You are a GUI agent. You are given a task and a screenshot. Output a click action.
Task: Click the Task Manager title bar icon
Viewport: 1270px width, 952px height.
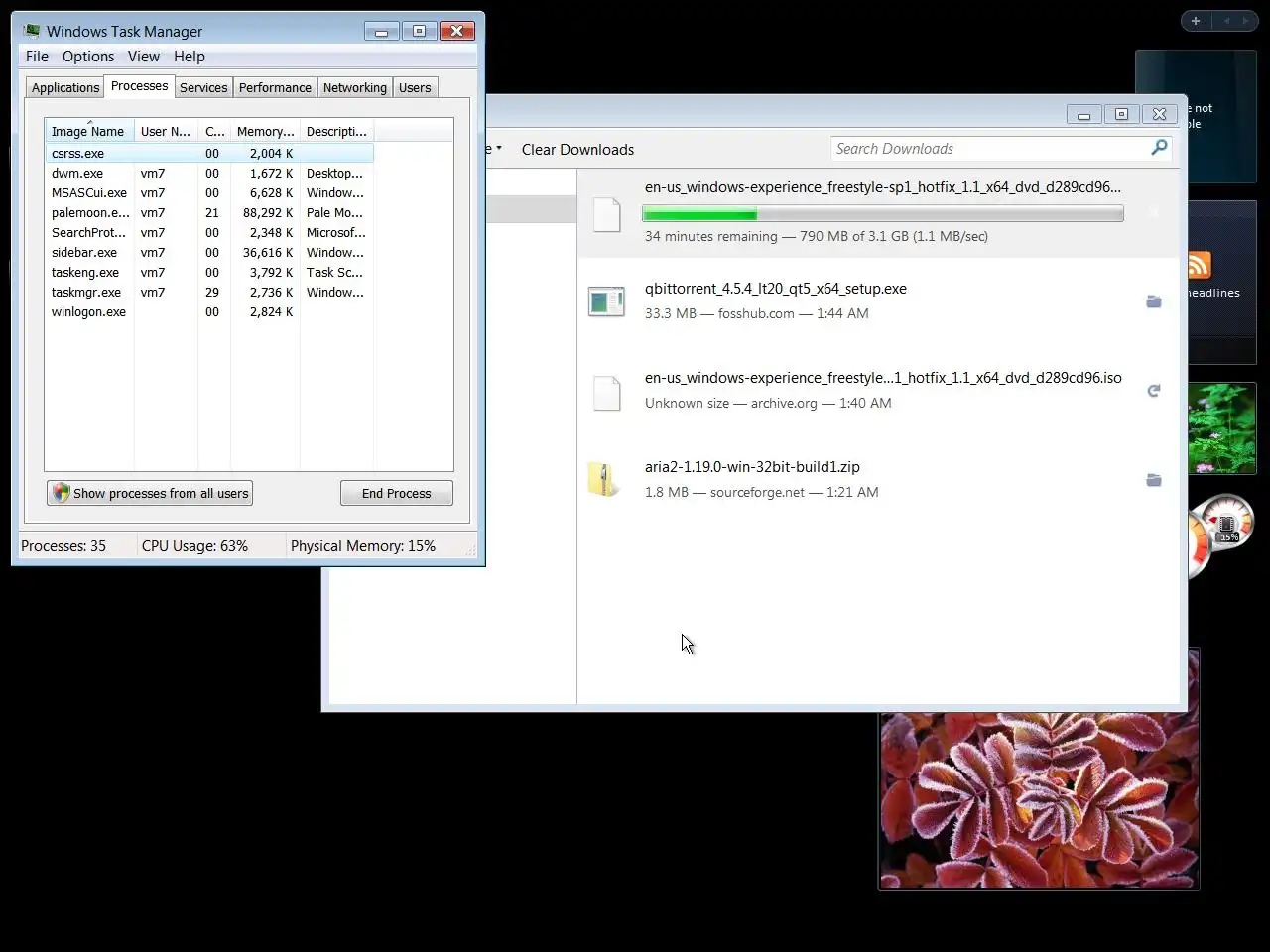[32, 31]
